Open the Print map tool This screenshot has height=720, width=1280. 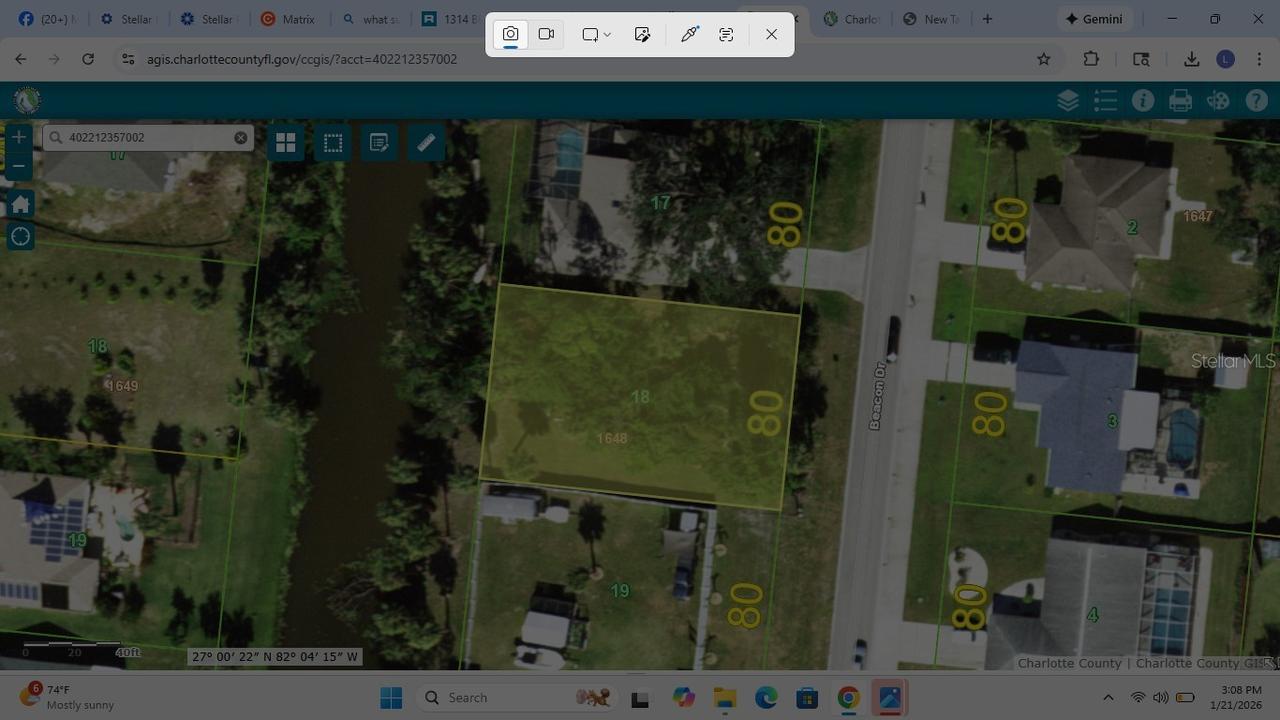click(x=1180, y=100)
